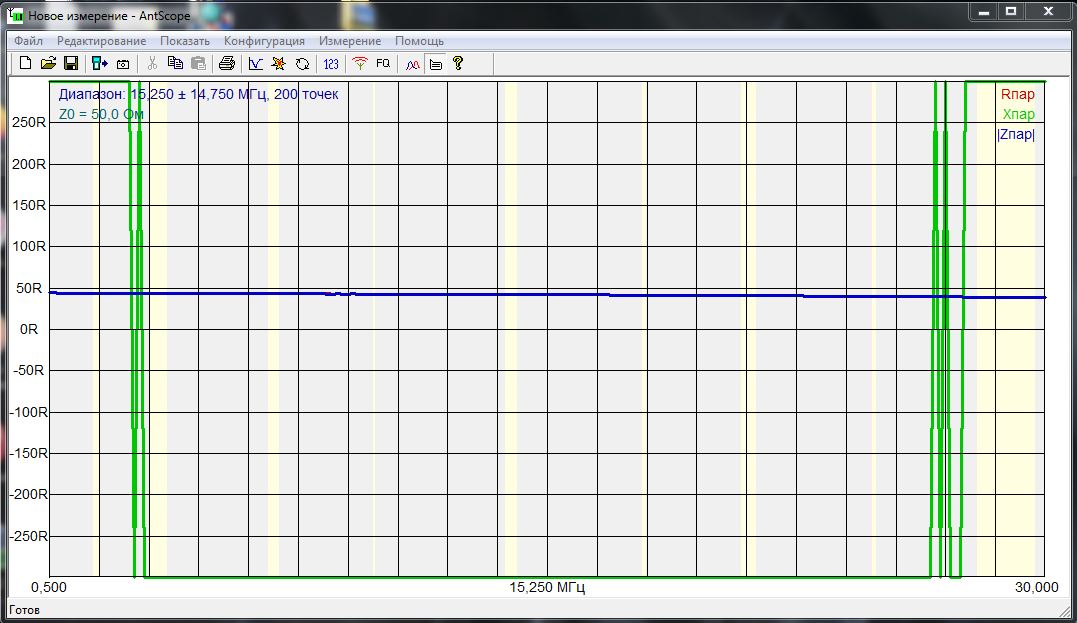Viewport: 1077px width, 623px height.
Task: Click the graph scan icon
Action: [256, 64]
